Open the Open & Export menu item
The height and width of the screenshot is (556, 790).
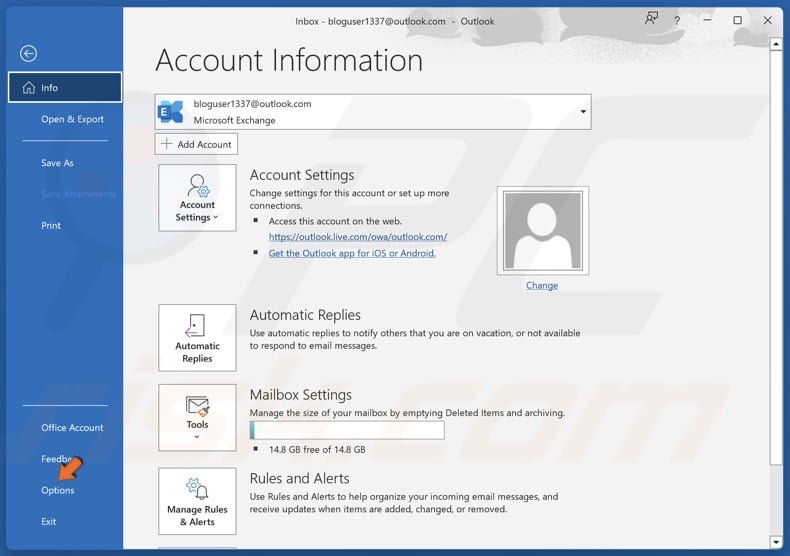pos(72,119)
